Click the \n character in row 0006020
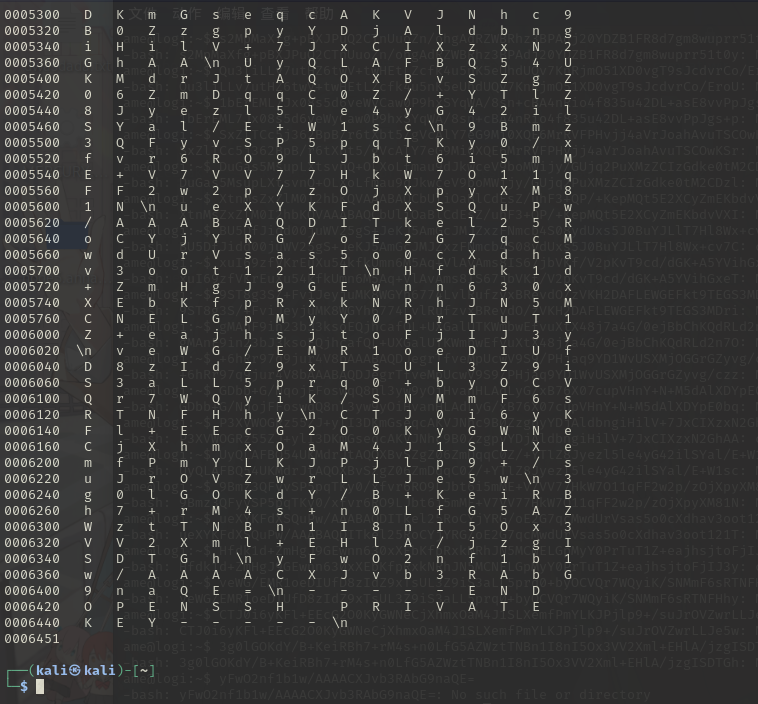This screenshot has width=758, height=704. [85, 351]
